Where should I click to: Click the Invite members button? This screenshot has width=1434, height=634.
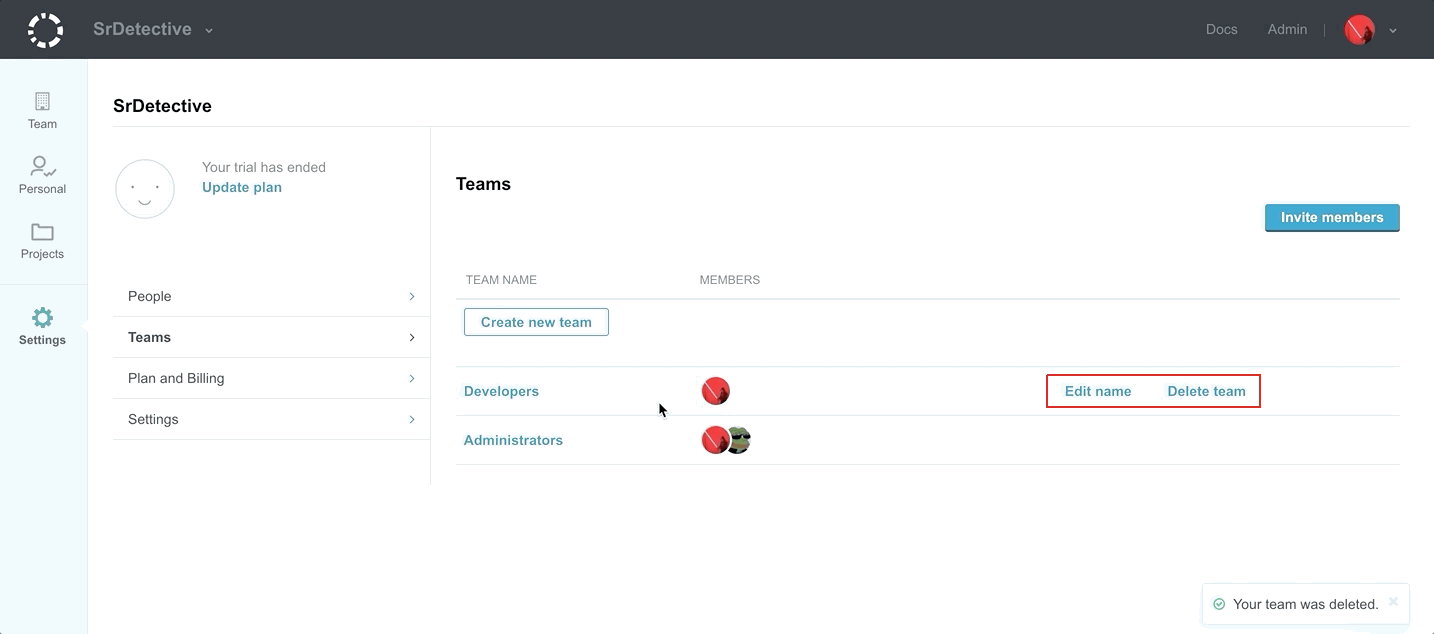click(x=1332, y=217)
